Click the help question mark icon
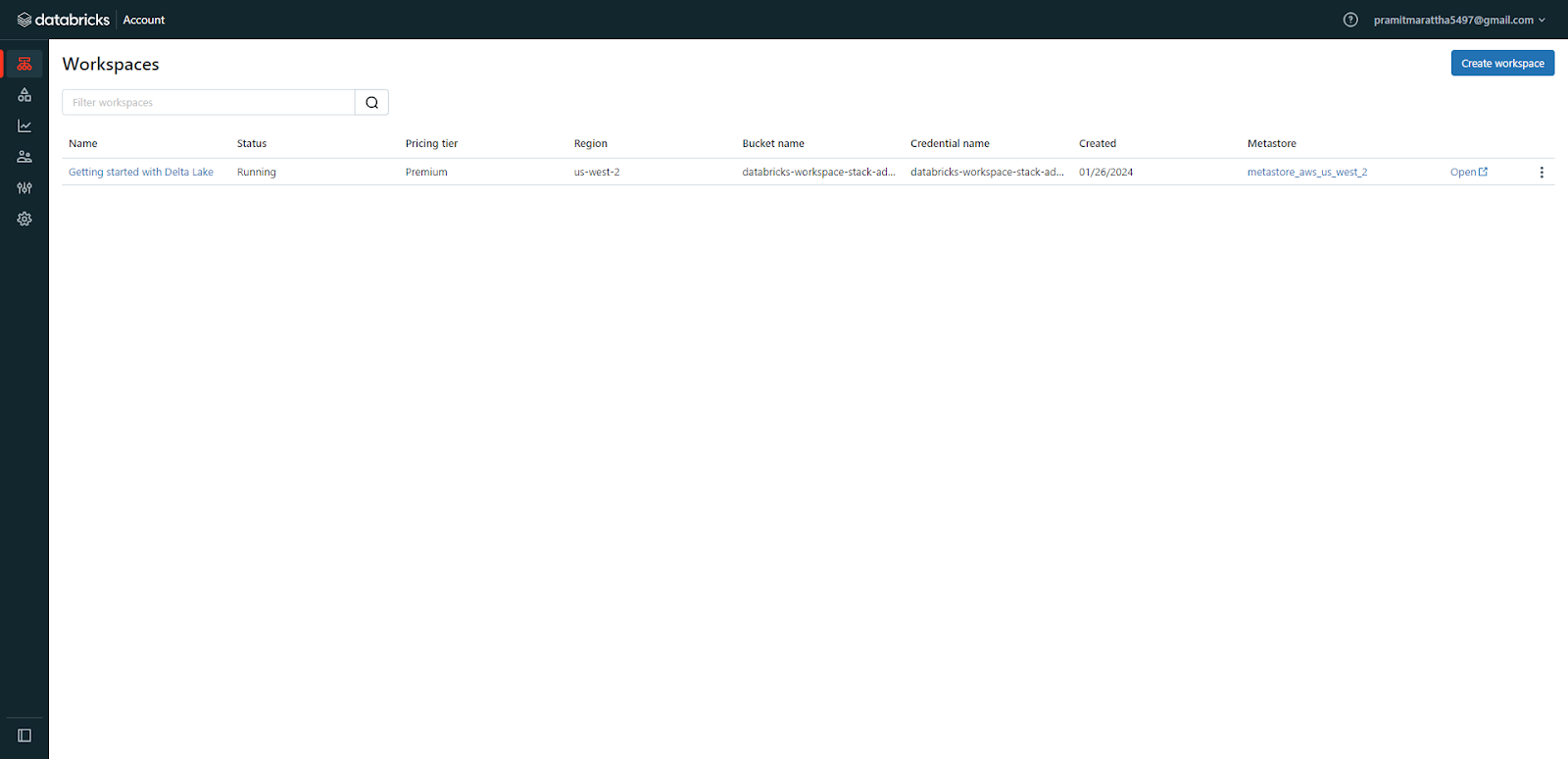 (1350, 20)
